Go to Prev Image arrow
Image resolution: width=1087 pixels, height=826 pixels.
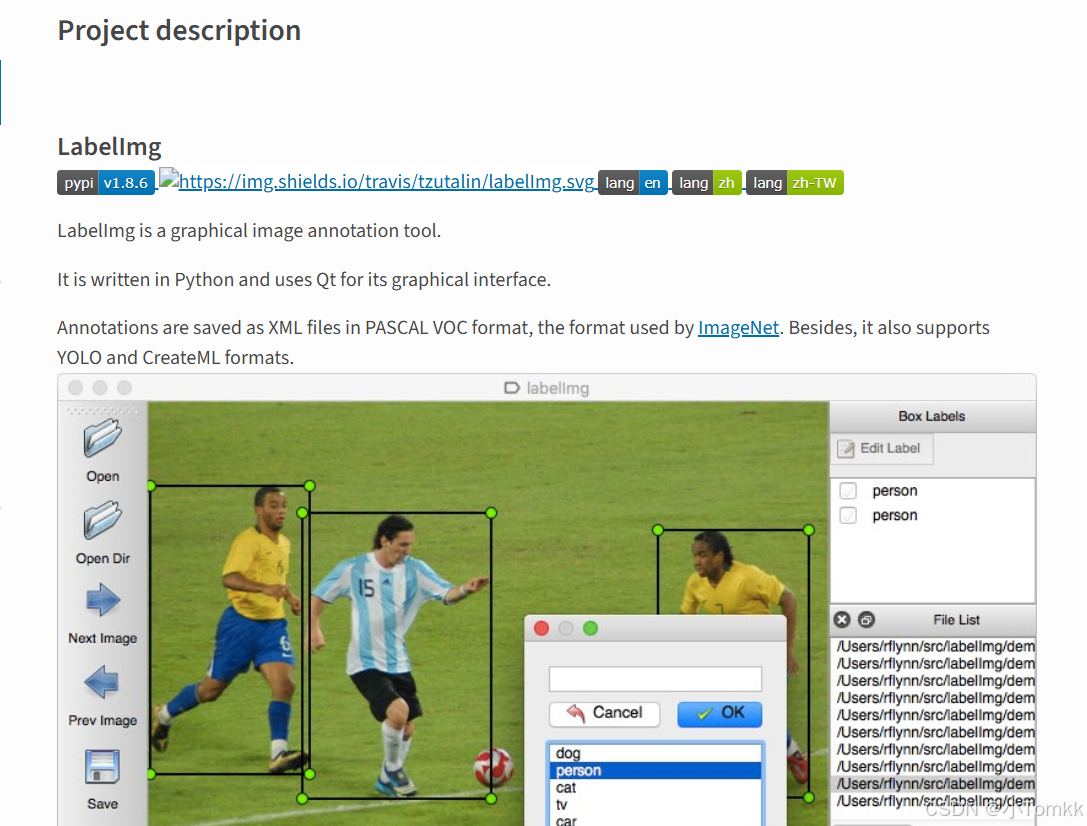tap(102, 682)
